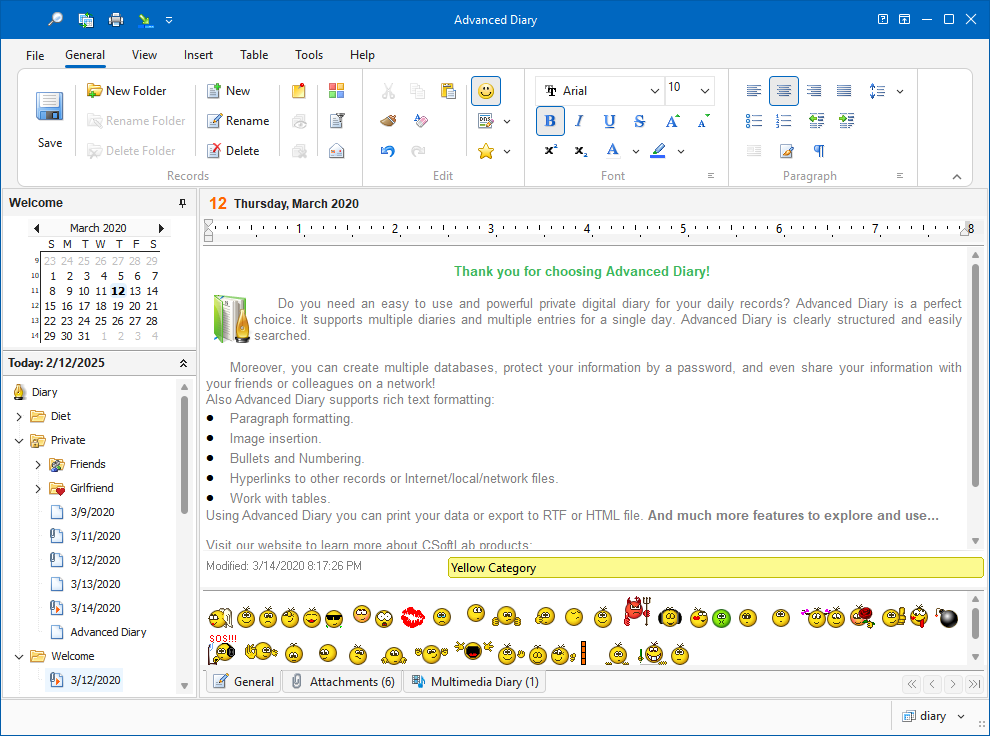Select day 20 in March calendar
Viewport: 990px width, 736px height.
click(x=134, y=306)
